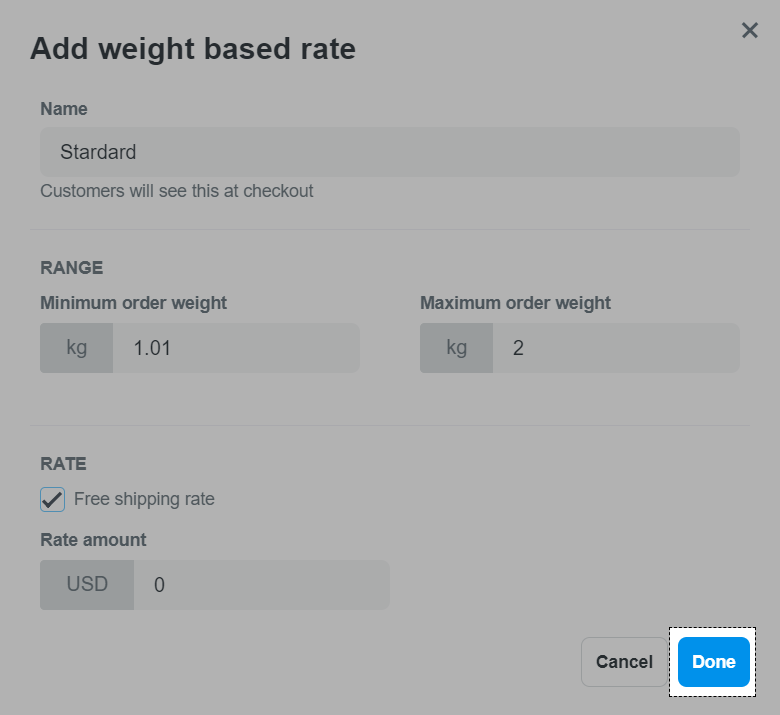The height and width of the screenshot is (715, 780).
Task: Click the kg unit beside maximum weight
Action: [457, 348]
